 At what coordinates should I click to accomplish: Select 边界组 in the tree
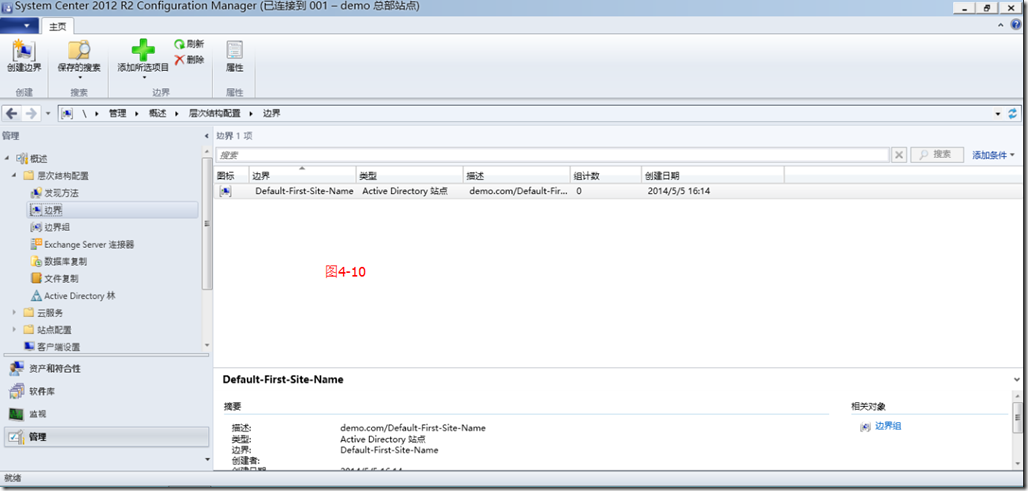[50, 227]
